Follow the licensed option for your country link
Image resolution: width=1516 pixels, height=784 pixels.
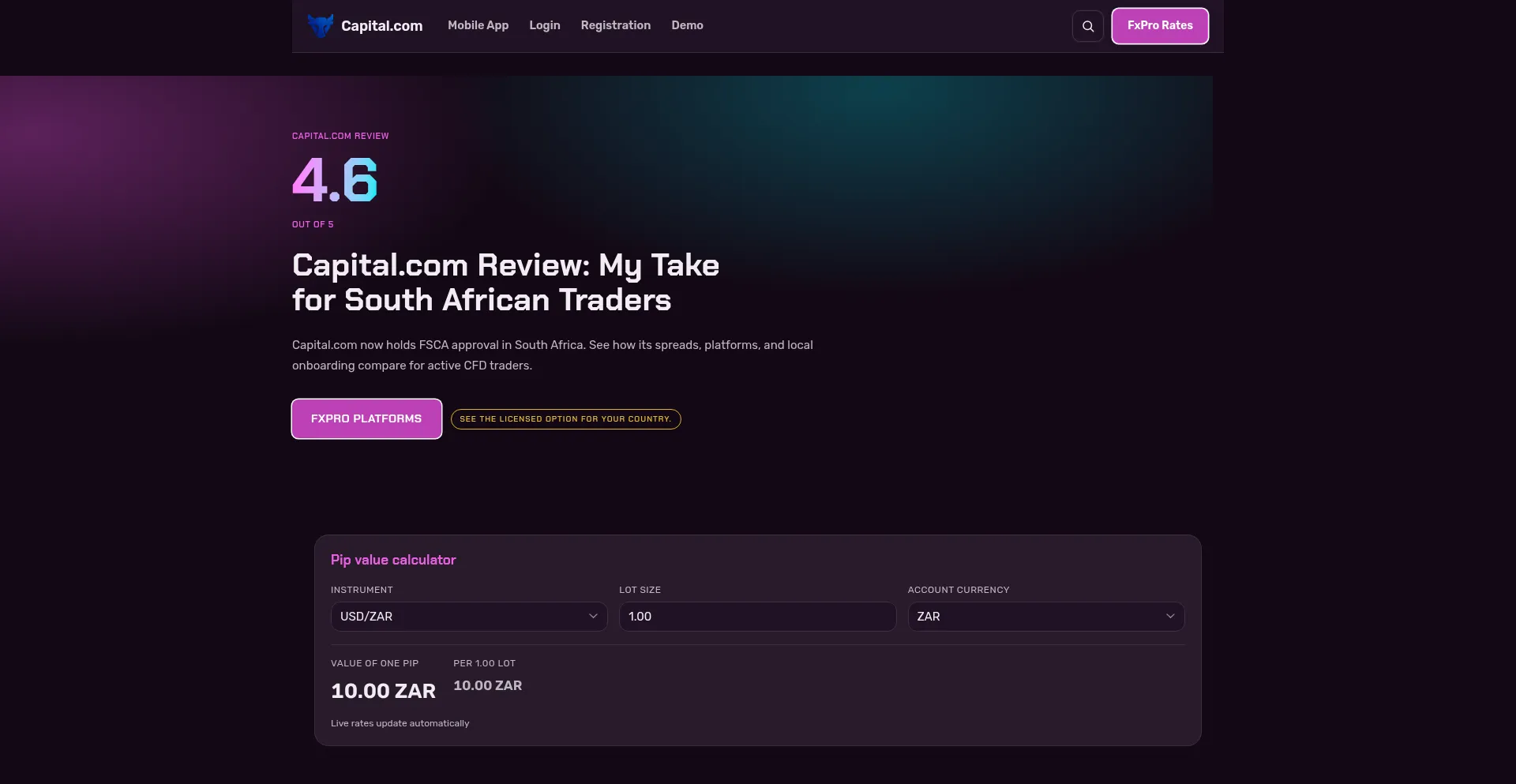tap(565, 419)
